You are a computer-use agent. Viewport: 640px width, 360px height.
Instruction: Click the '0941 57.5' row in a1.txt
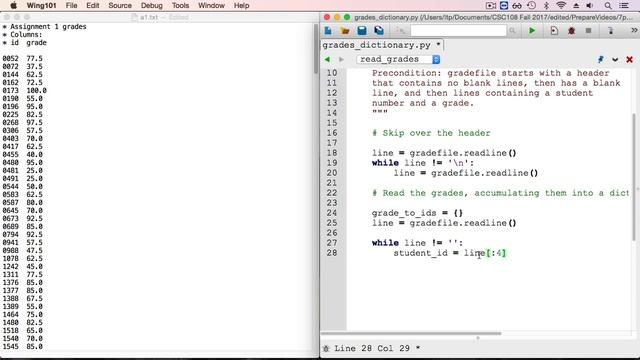(x=22, y=242)
